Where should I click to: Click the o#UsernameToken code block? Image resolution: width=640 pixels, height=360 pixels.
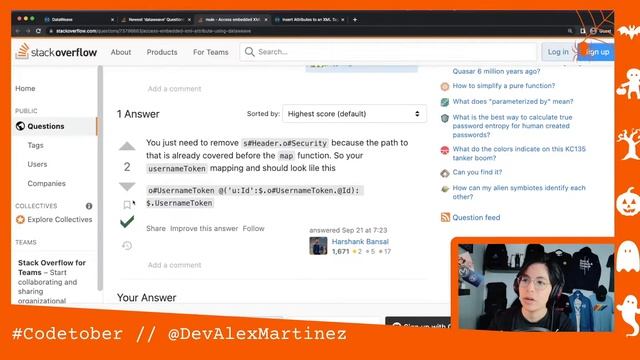255,197
